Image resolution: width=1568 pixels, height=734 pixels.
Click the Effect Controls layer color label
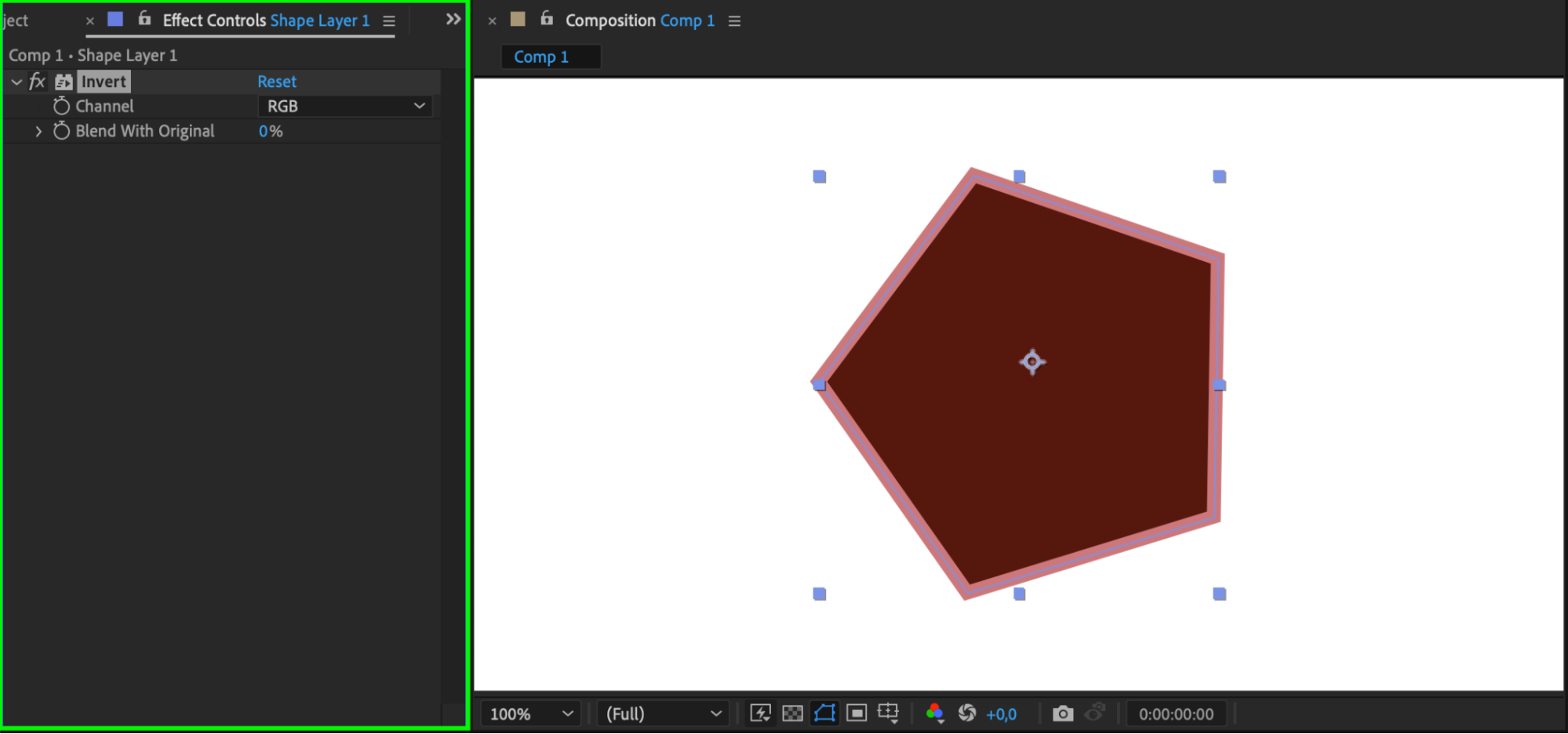tap(115, 20)
